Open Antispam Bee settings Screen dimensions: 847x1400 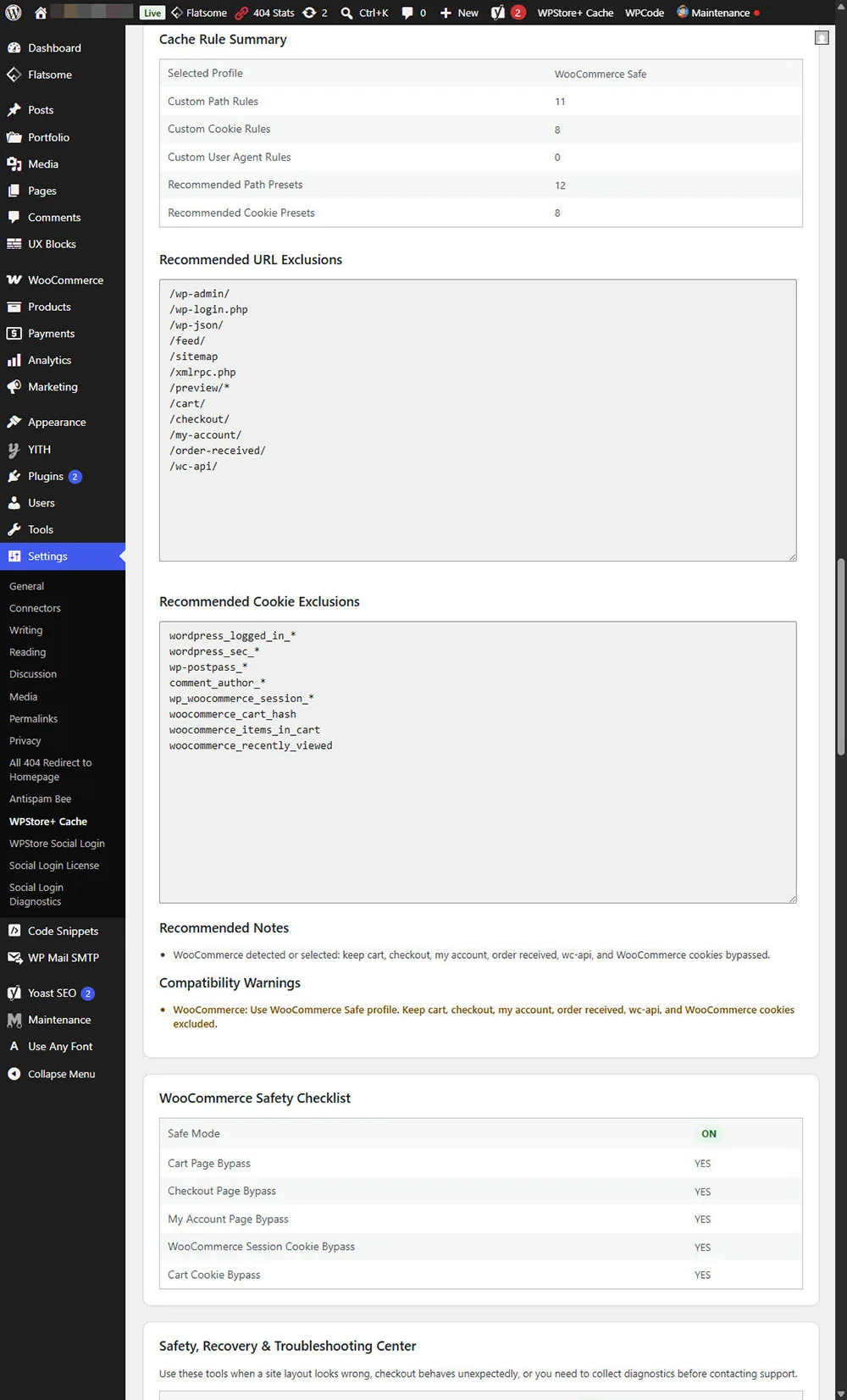(40, 799)
